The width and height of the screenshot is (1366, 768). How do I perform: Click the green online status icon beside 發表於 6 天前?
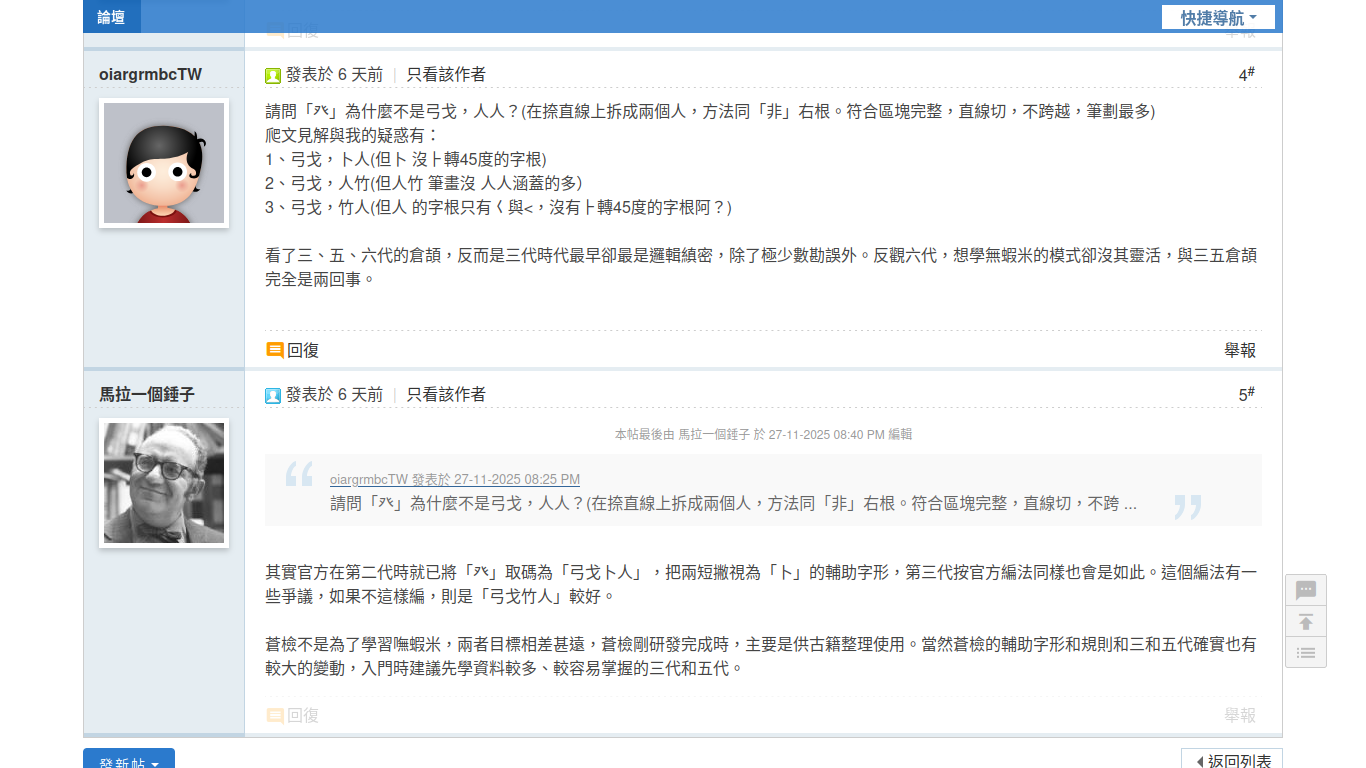tap(271, 73)
